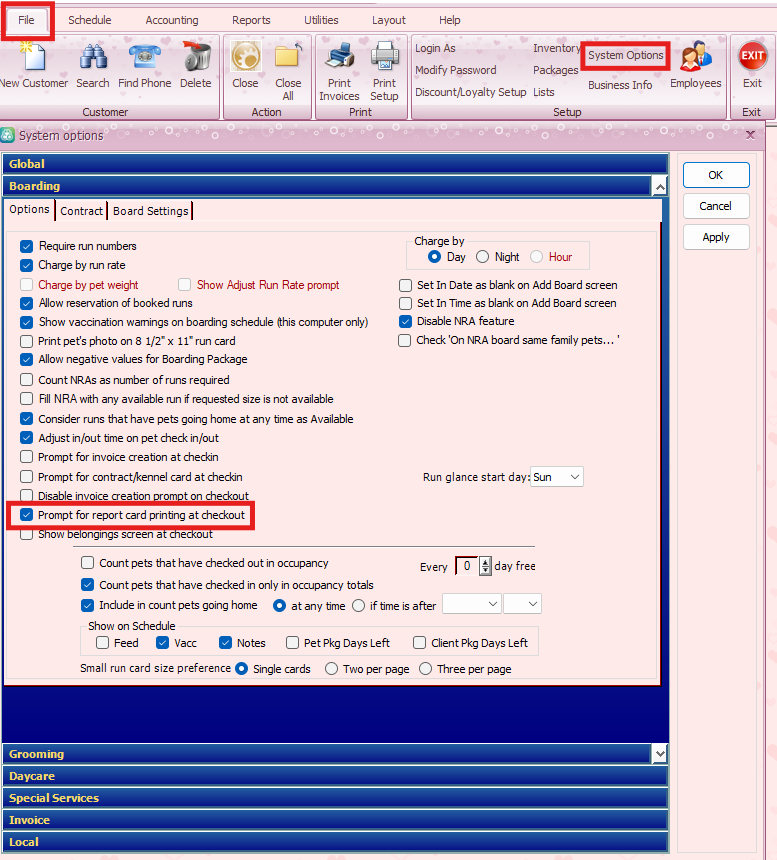Expand the Local section header
Image resolution: width=777 pixels, height=860 pixels.
click(x=335, y=842)
